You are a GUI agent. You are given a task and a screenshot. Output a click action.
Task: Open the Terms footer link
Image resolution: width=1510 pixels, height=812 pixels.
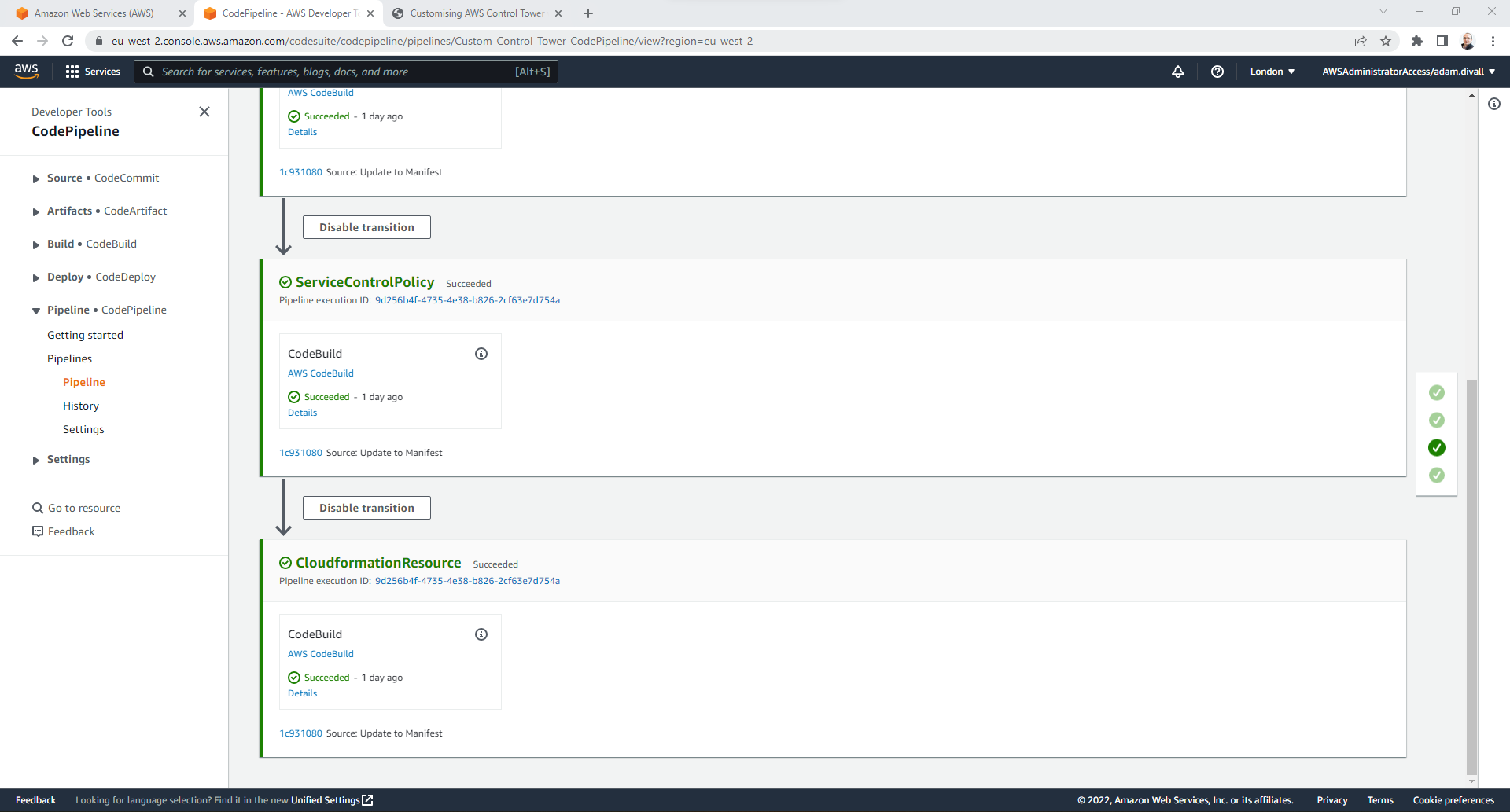pos(1380,800)
